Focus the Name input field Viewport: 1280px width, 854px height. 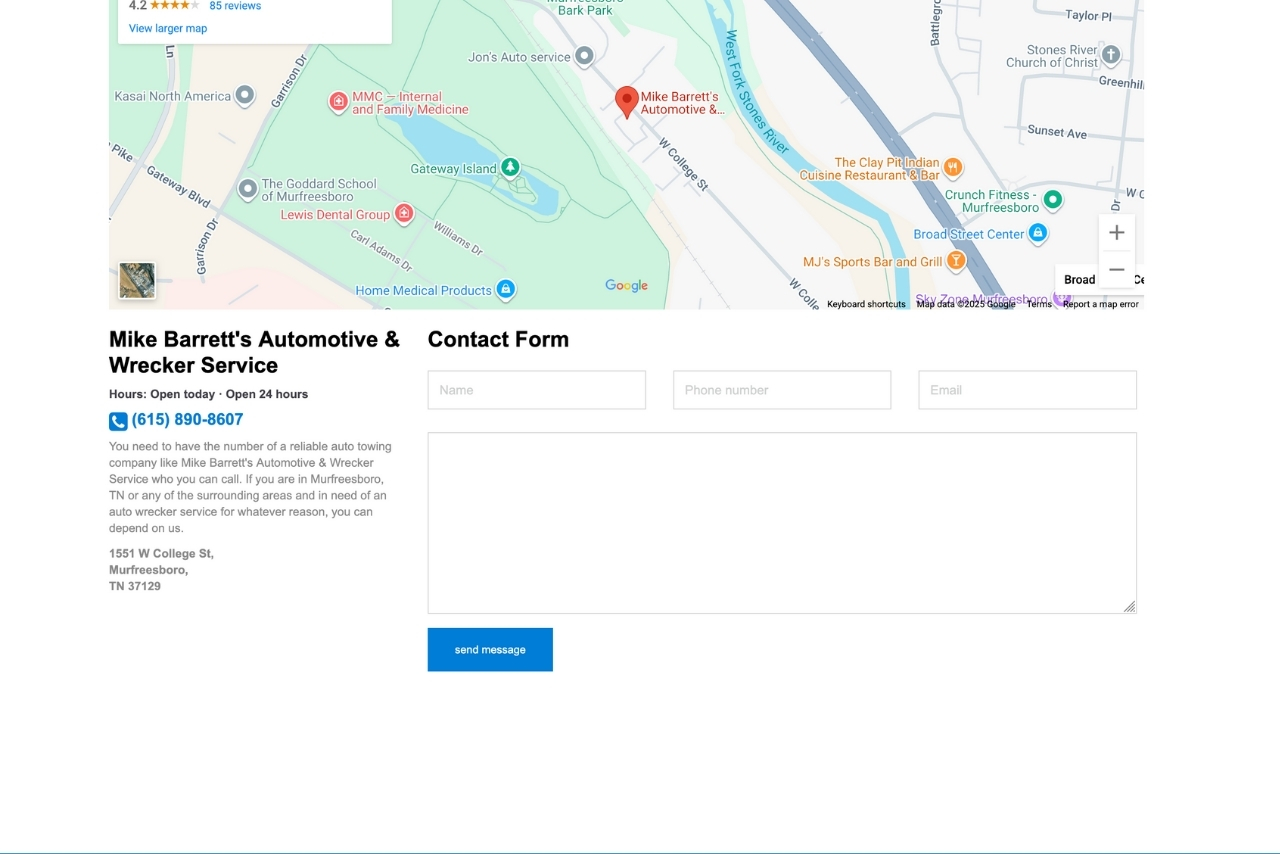pos(537,390)
